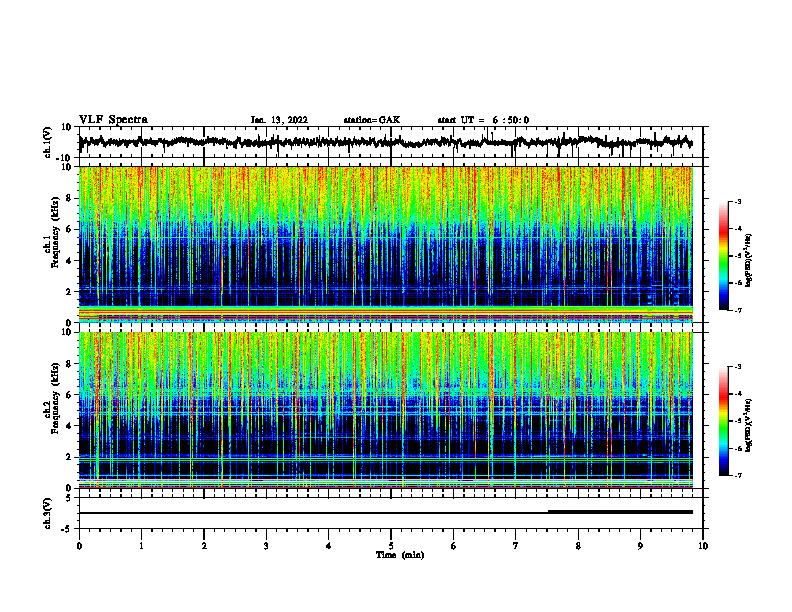Image resolution: width=792 pixels, height=612 pixels.
Task: Click the "5" time axis tick label
Action: [x=391, y=546]
